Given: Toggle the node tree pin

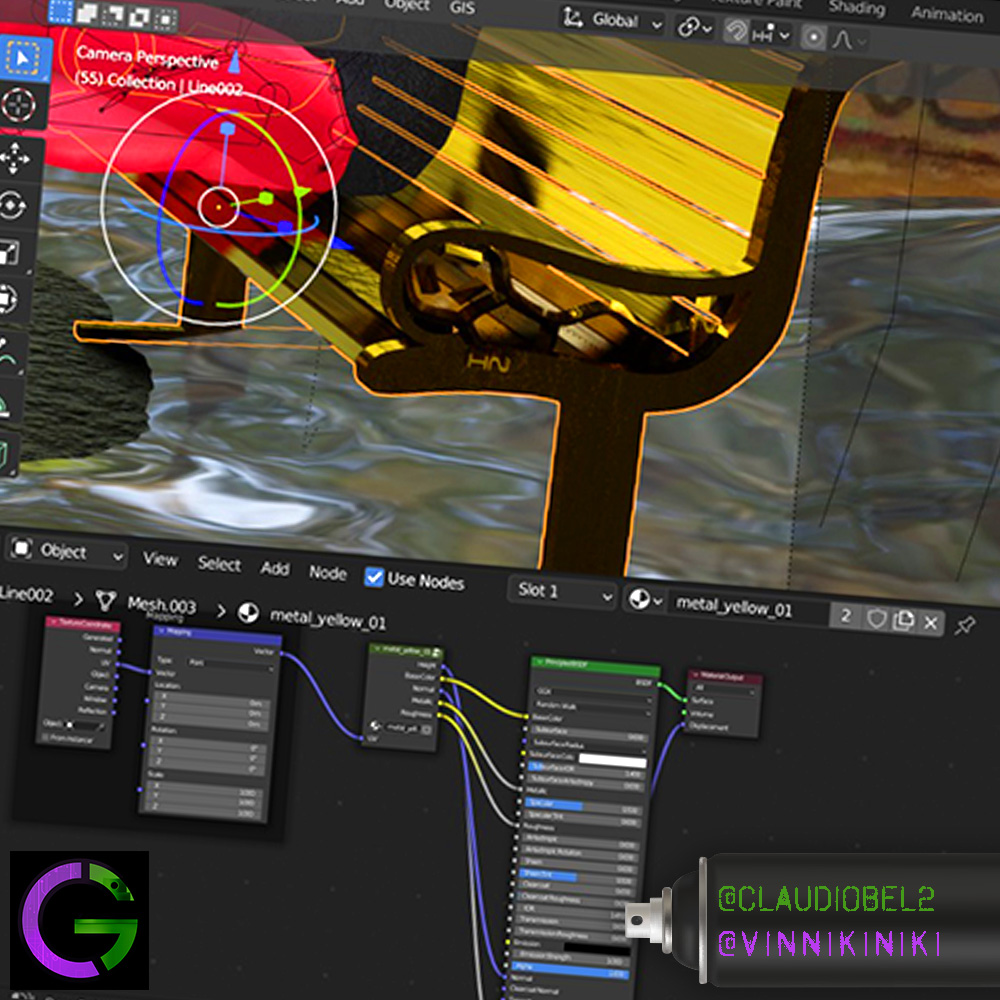Looking at the screenshot, I should tap(964, 626).
